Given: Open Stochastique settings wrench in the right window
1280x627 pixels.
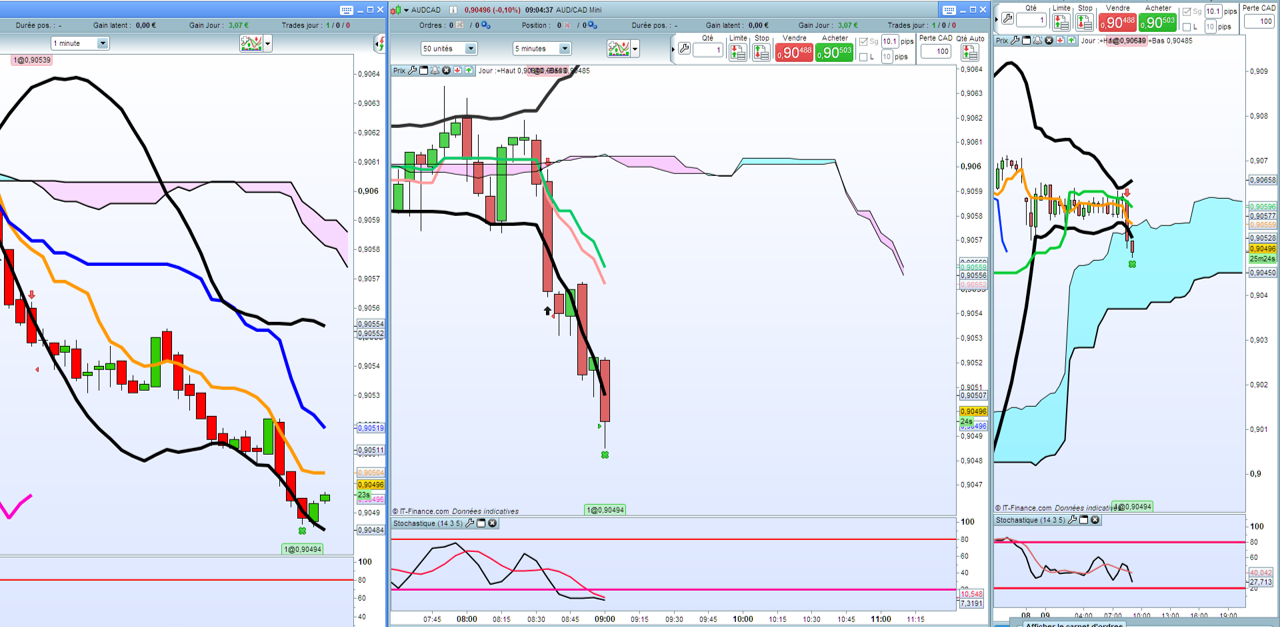Looking at the screenshot, I should pyautogui.click(x=1073, y=520).
